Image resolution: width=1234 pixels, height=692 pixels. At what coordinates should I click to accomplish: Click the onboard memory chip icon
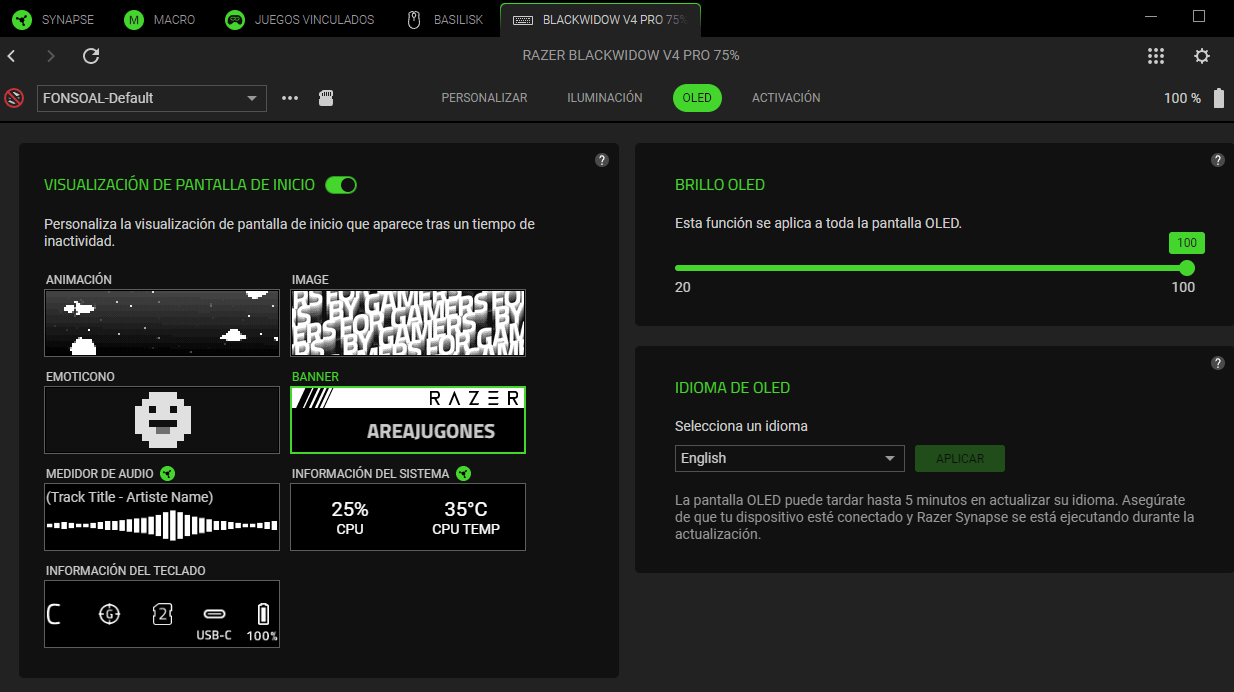(x=325, y=98)
